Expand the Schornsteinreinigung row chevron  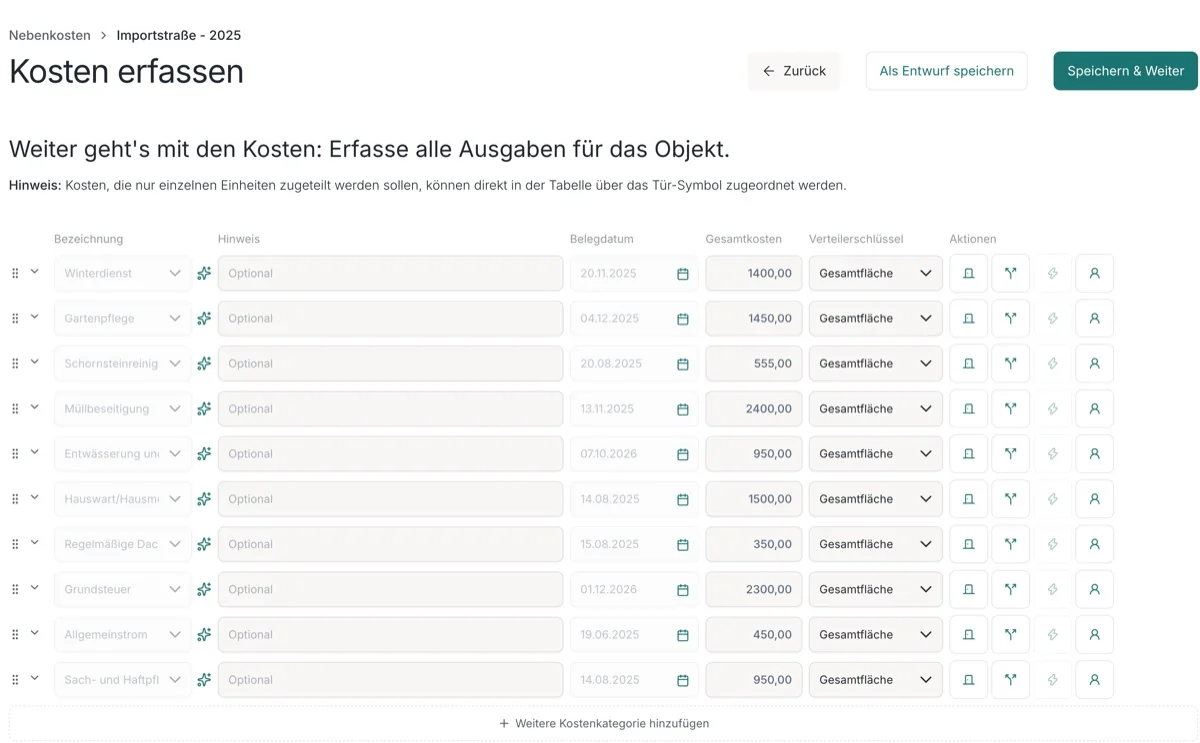click(34, 361)
